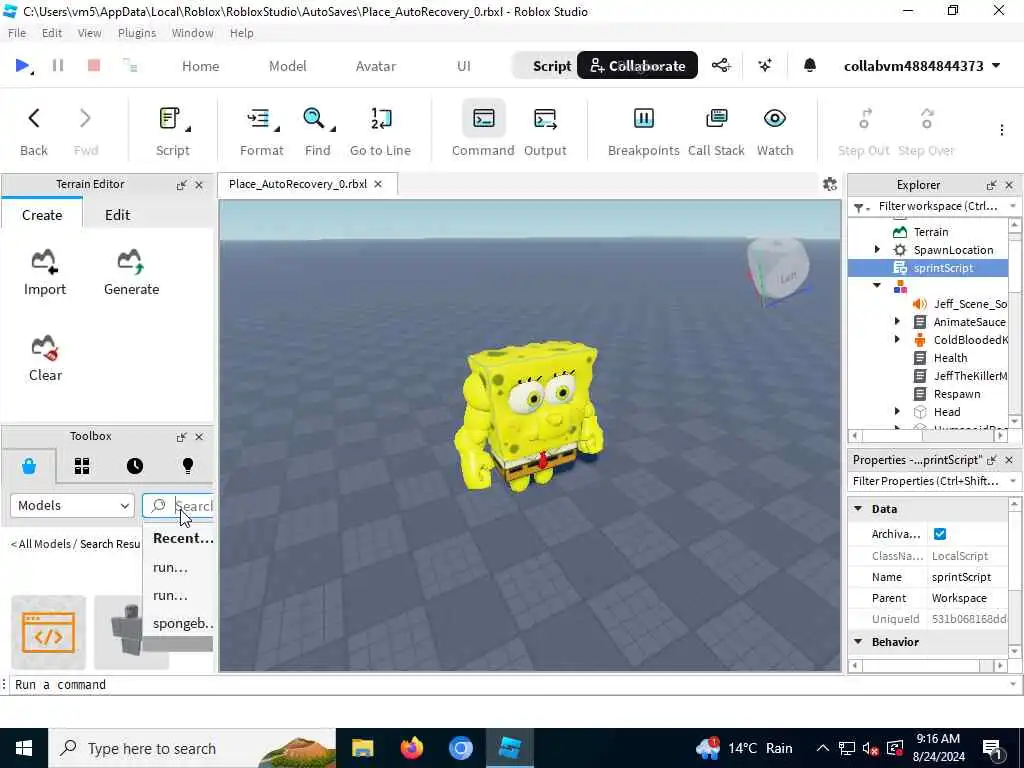Show the Output window
Viewport: 1024px width, 768px height.
tap(545, 131)
